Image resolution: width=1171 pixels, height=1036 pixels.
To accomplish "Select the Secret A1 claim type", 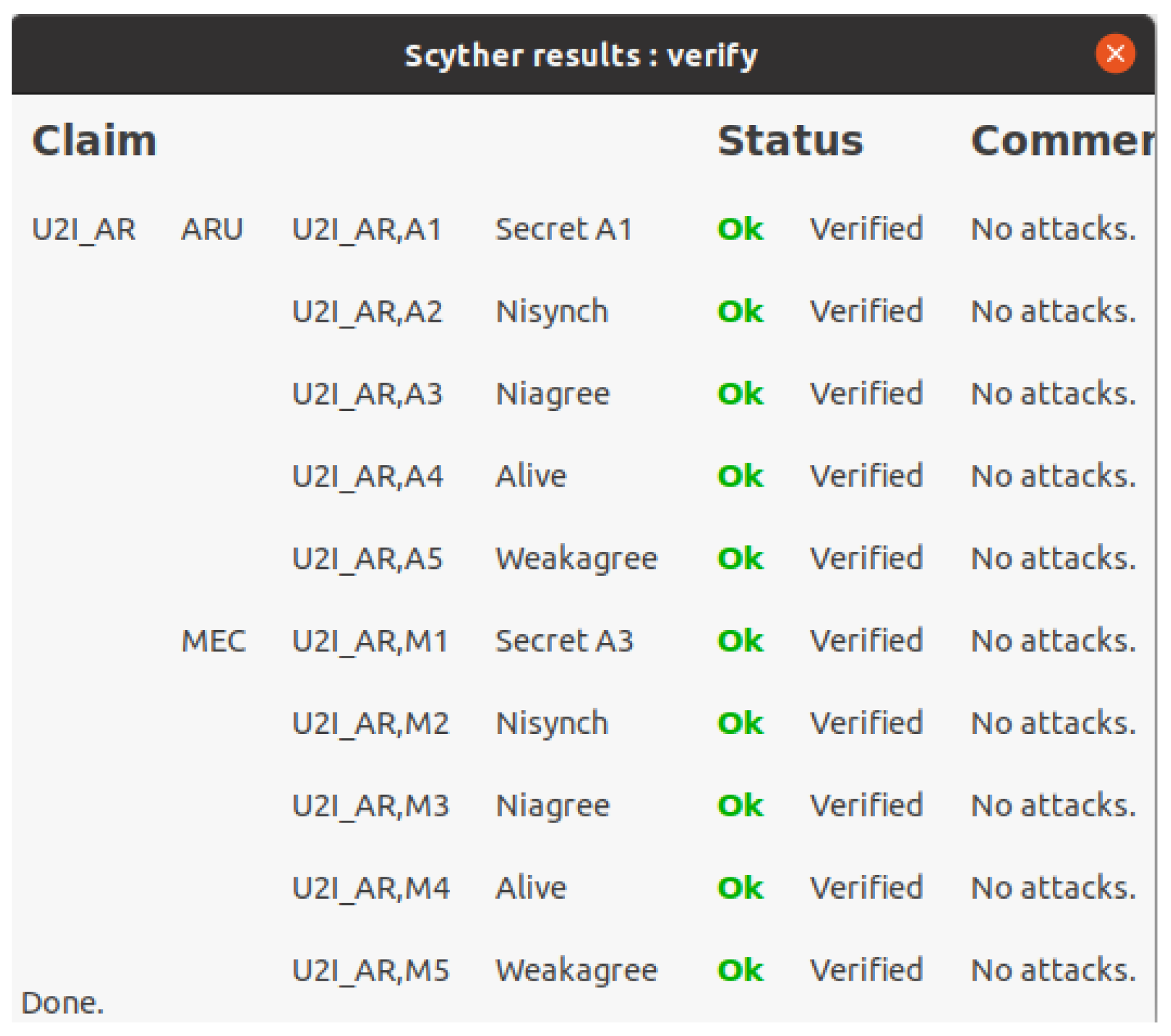I will click(x=564, y=229).
